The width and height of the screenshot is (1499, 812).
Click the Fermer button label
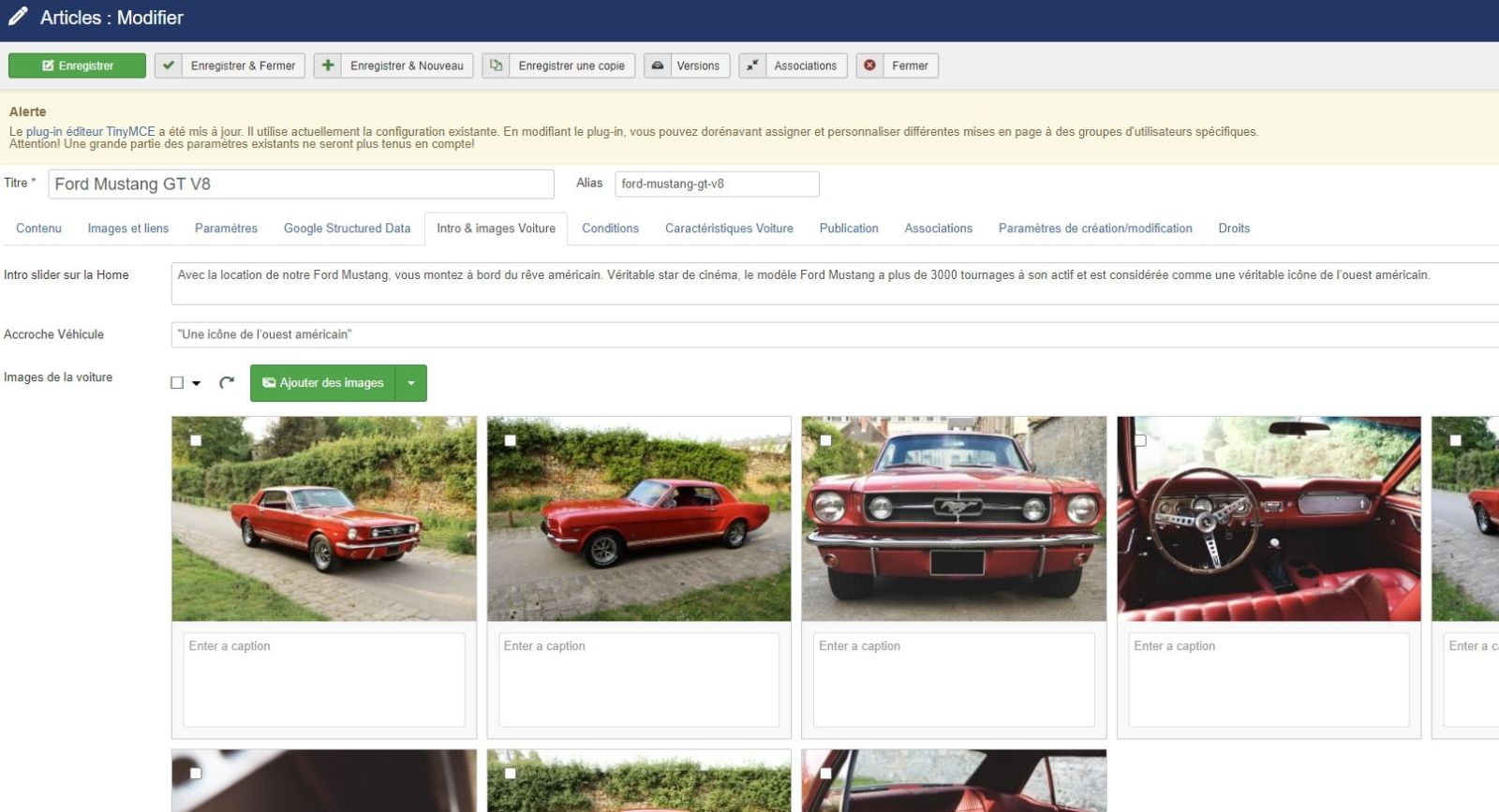[x=910, y=66]
